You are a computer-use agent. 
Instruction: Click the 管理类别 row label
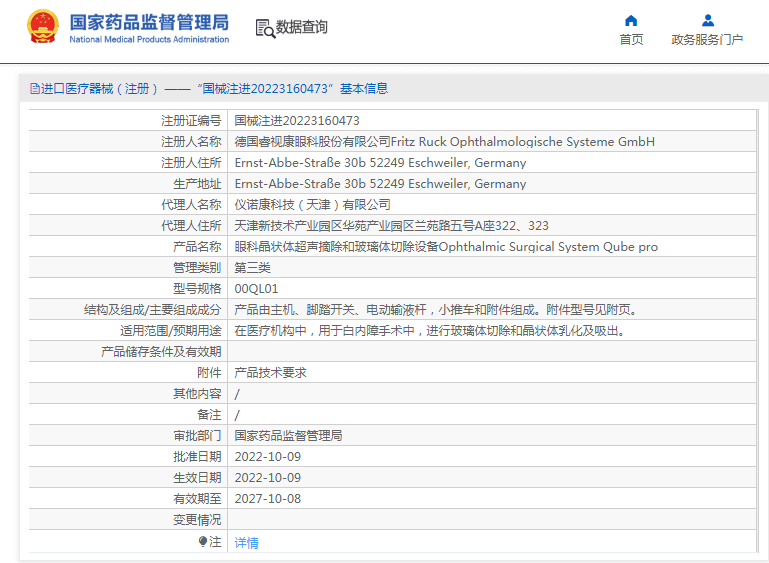click(x=197, y=268)
